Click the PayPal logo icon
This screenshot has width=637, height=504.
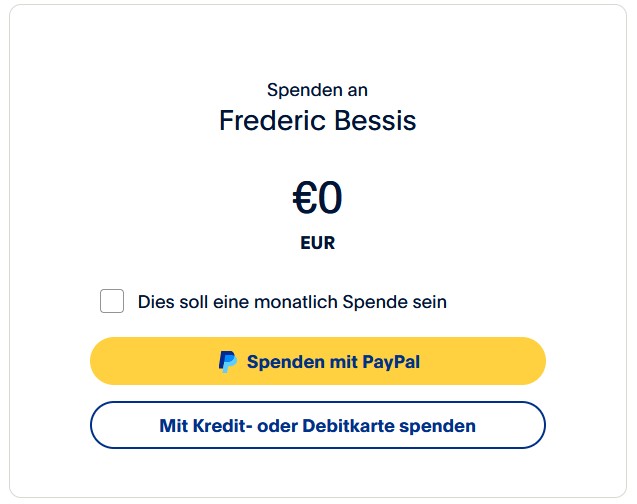(228, 362)
